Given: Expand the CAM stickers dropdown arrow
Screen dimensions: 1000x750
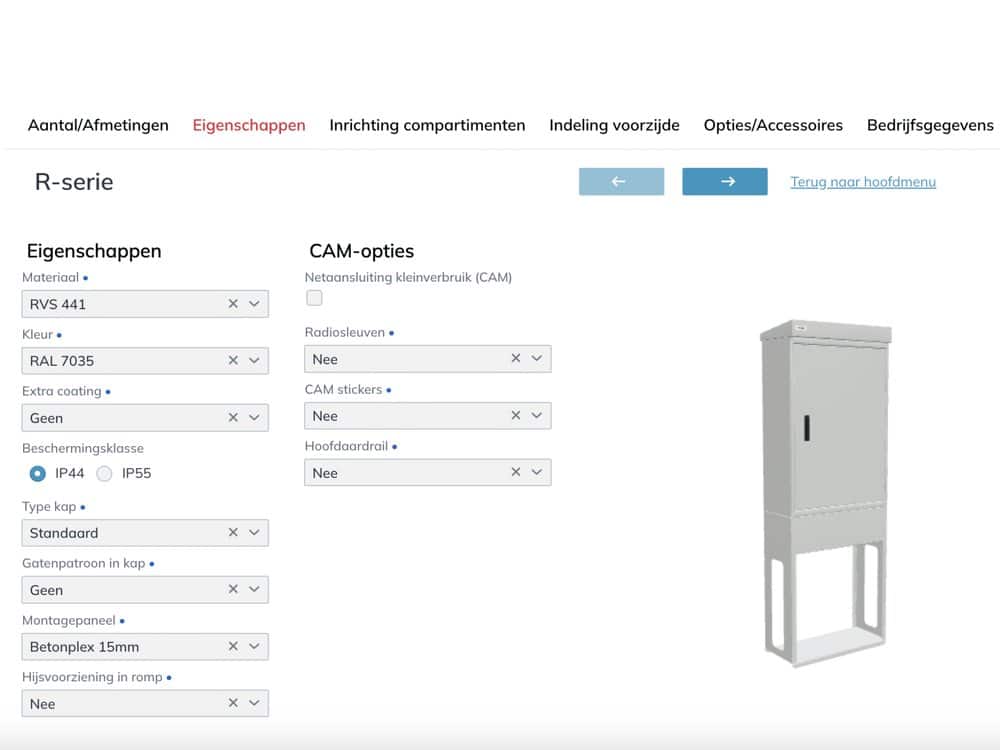Looking at the screenshot, I should [537, 415].
